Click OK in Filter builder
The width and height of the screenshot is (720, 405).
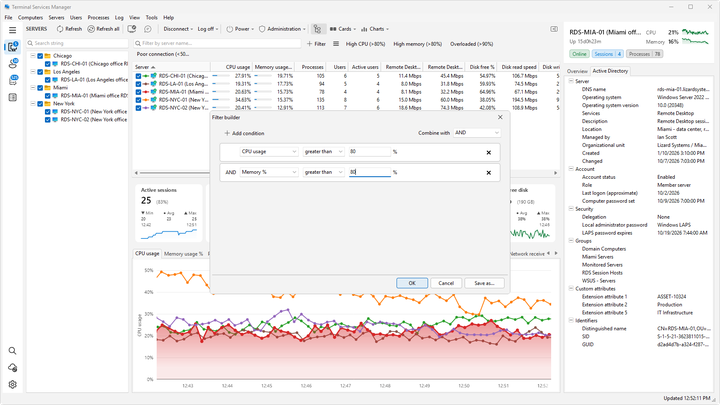click(x=412, y=283)
